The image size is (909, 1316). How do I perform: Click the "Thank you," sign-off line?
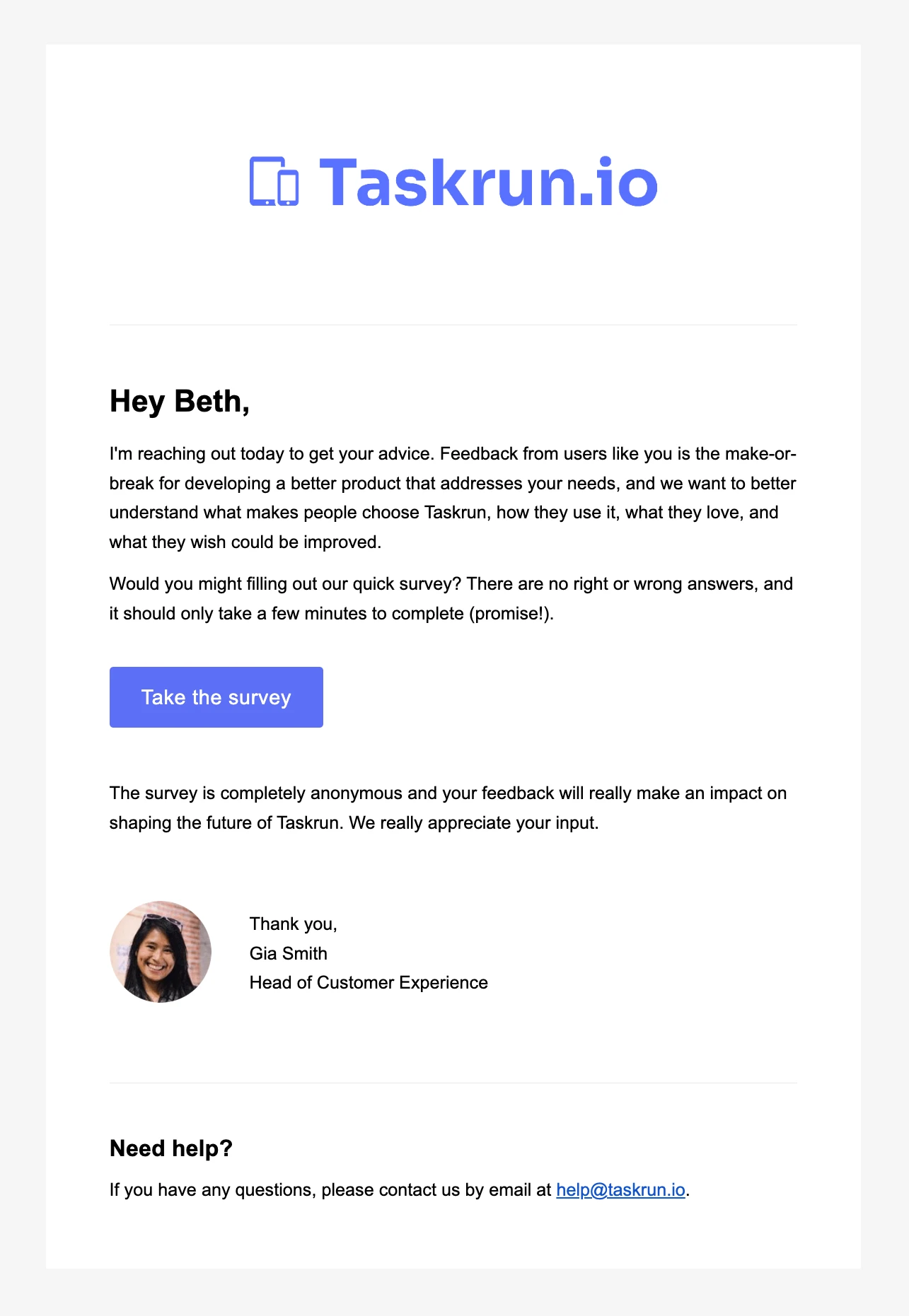pos(293,924)
